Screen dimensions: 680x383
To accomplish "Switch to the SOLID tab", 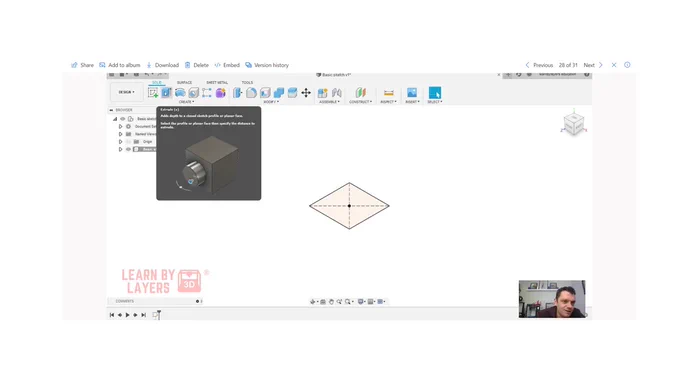I will (157, 82).
